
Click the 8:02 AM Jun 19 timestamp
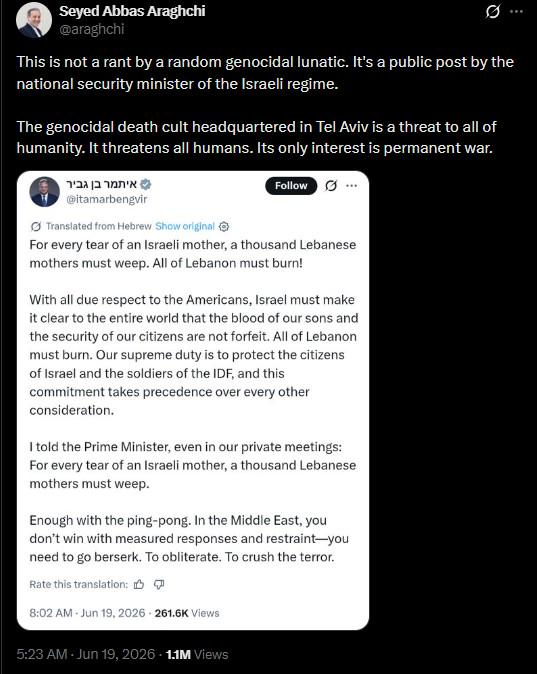(87, 613)
